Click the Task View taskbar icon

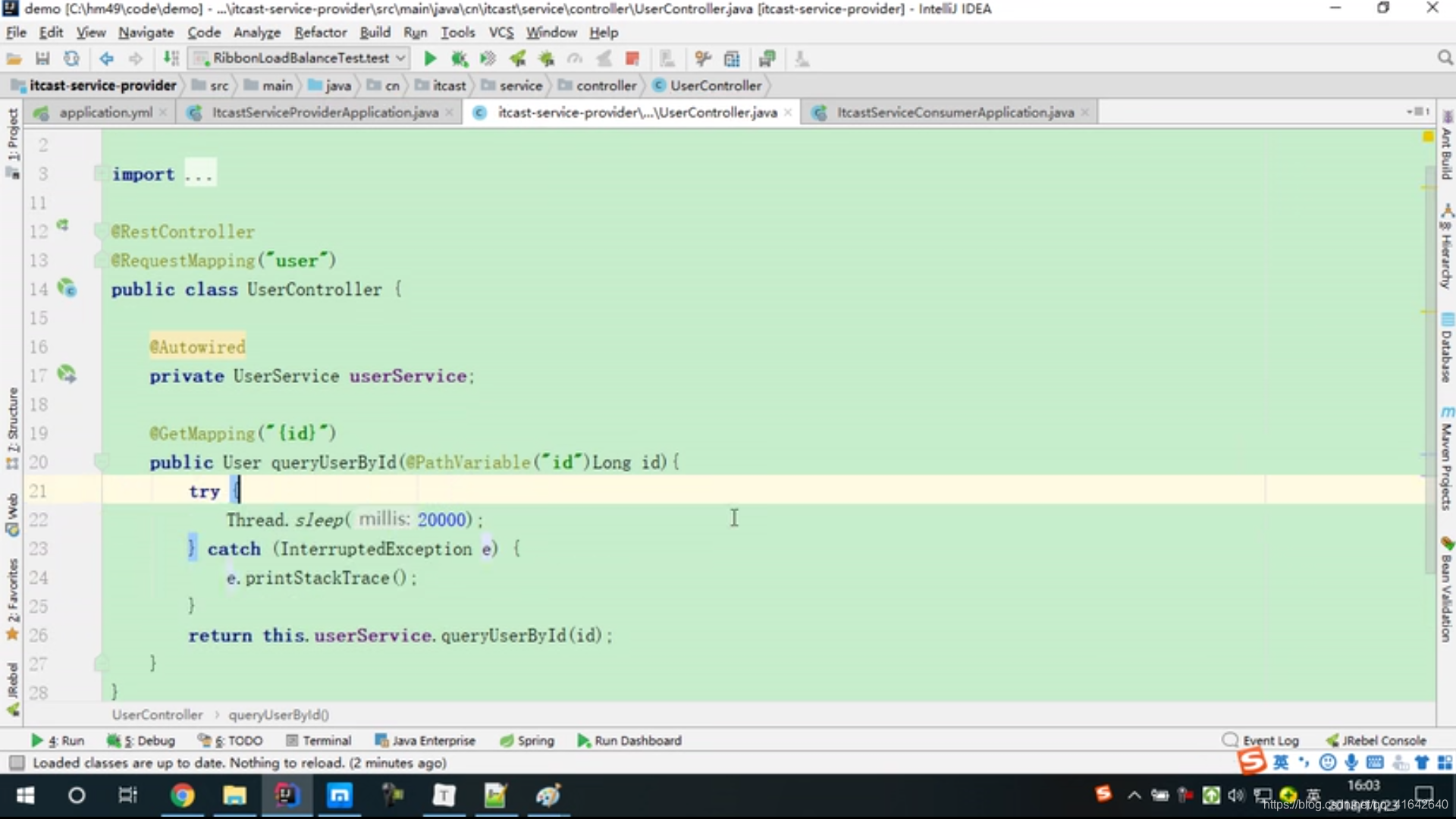[127, 795]
